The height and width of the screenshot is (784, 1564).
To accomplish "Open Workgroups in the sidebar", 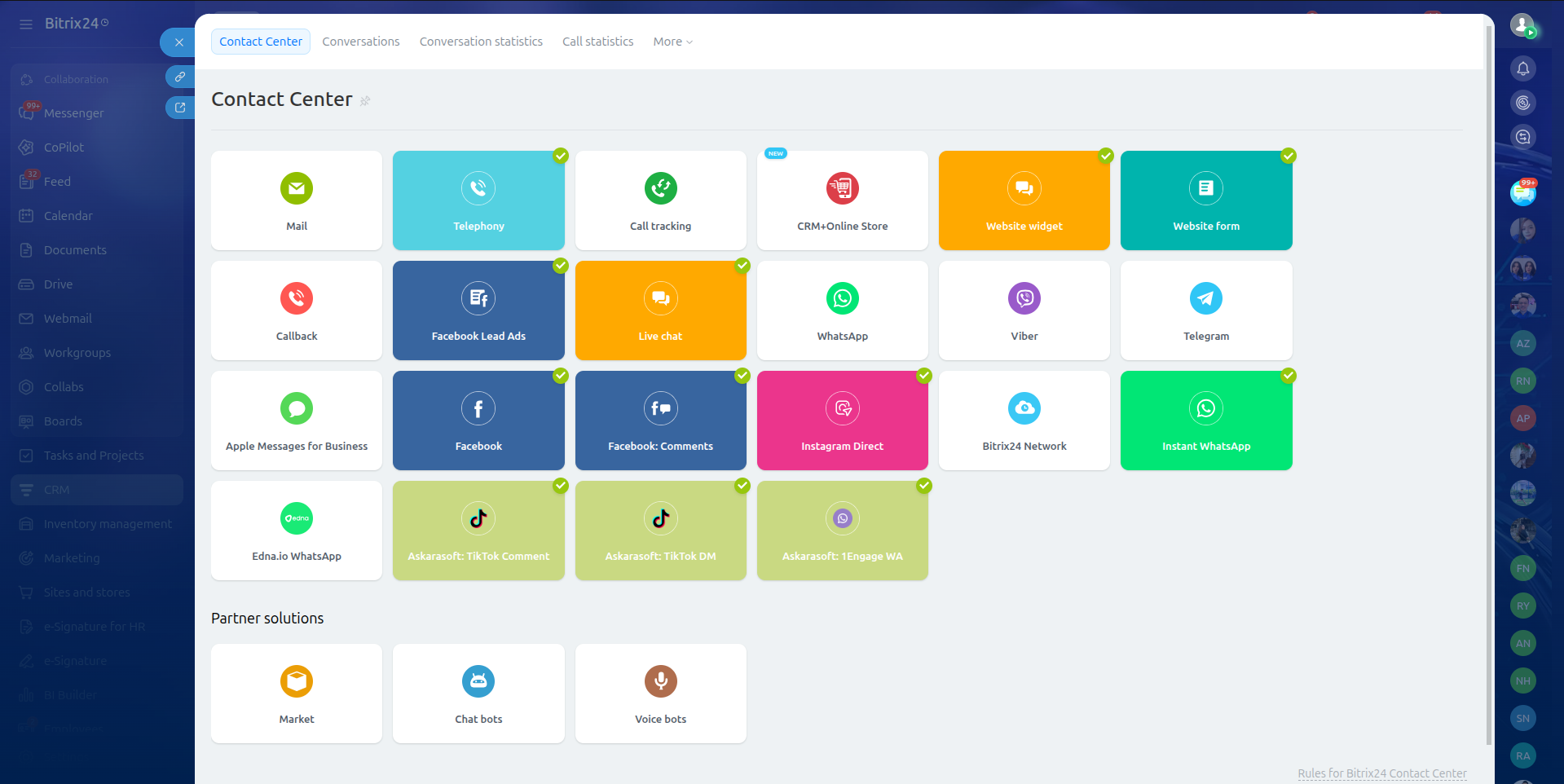I will pyautogui.click(x=97, y=353).
